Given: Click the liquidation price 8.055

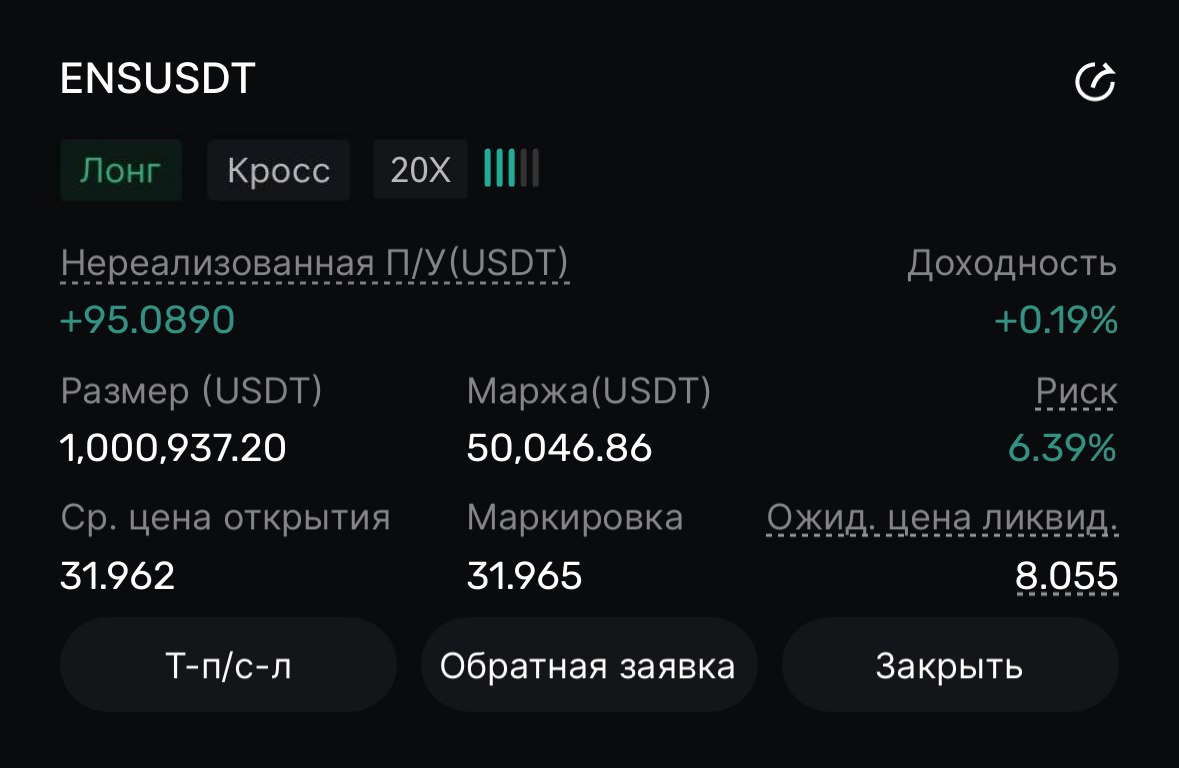Looking at the screenshot, I should [x=1066, y=576].
